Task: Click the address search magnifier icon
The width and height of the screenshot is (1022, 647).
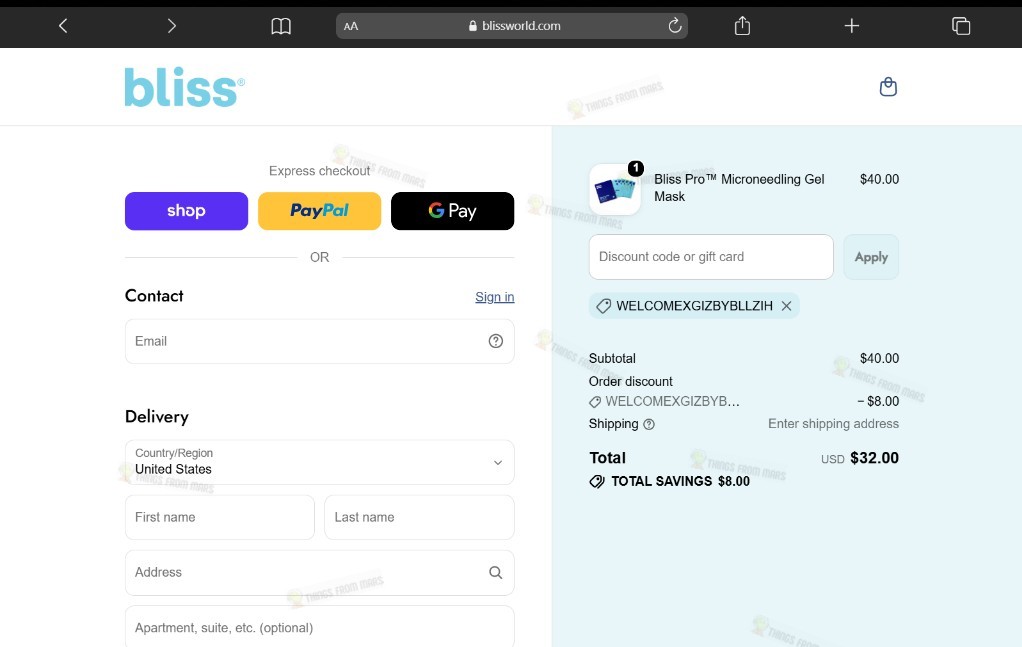Action: 495,572
